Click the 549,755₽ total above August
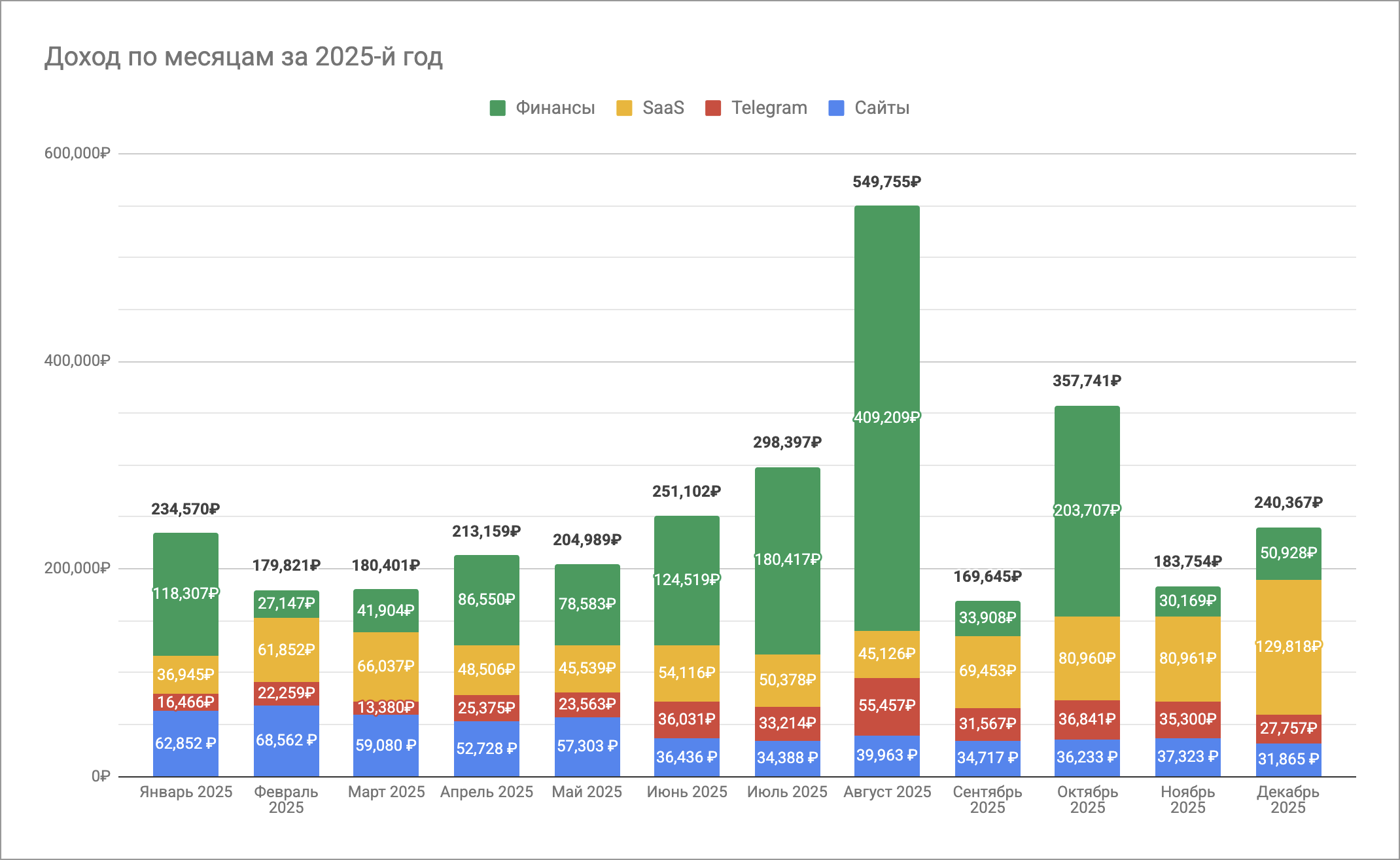The image size is (1400, 860). [x=886, y=182]
